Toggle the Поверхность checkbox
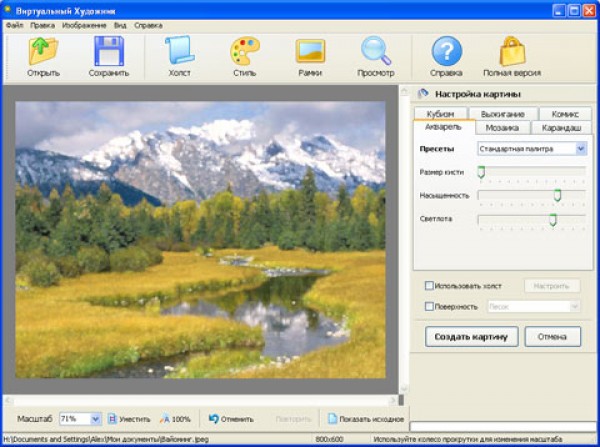 (430, 306)
